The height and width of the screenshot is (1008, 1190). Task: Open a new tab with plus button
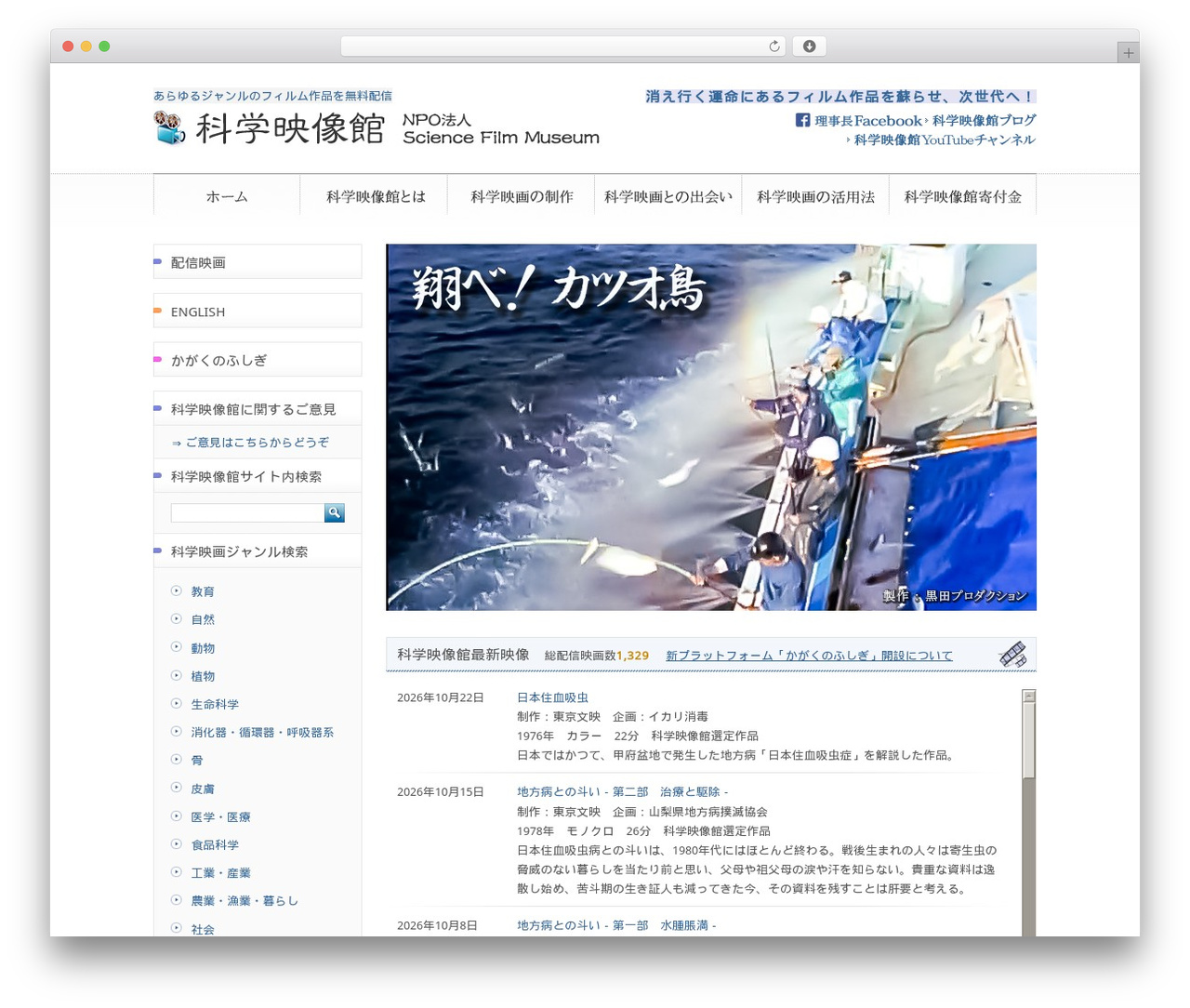click(1128, 53)
